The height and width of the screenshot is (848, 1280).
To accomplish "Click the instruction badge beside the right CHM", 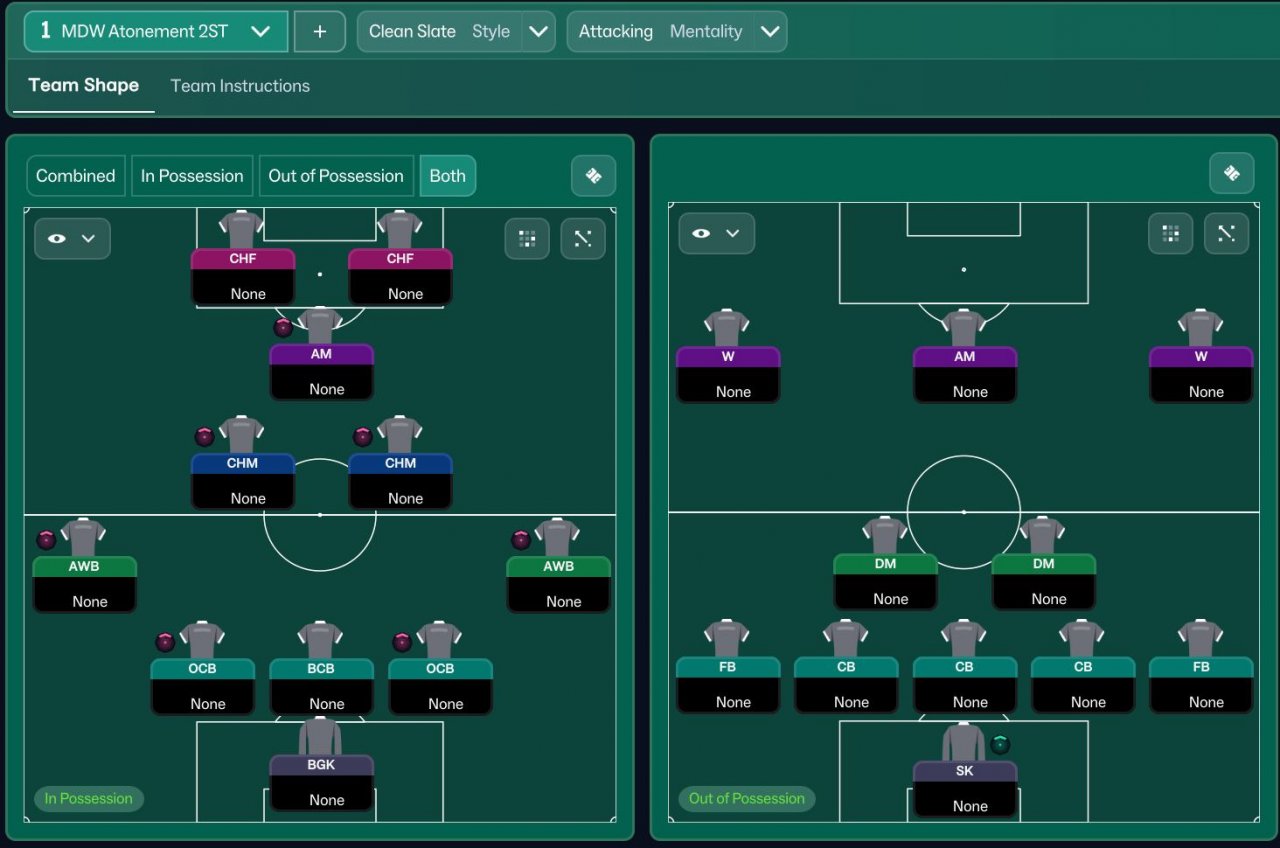I will coord(363,436).
